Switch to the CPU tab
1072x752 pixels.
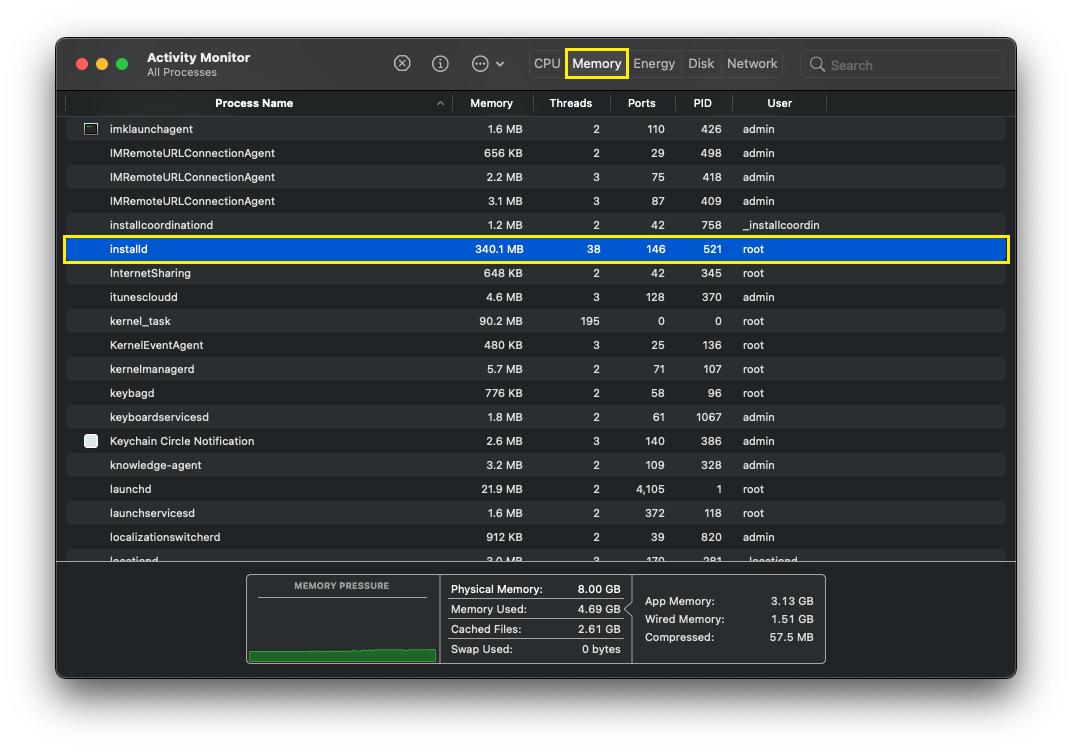click(547, 64)
